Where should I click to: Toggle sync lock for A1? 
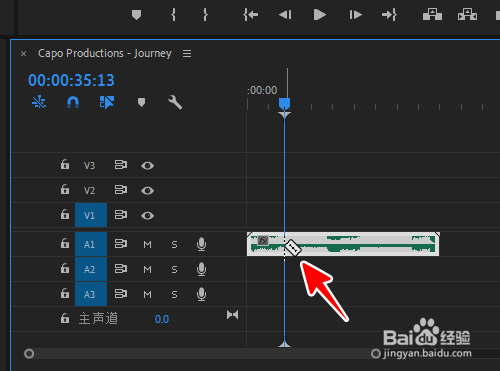pos(121,244)
